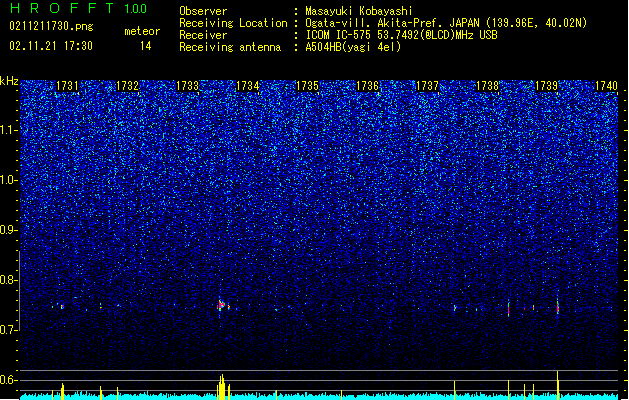
Task: Click the 1735 time marker
Action: (x=307, y=85)
